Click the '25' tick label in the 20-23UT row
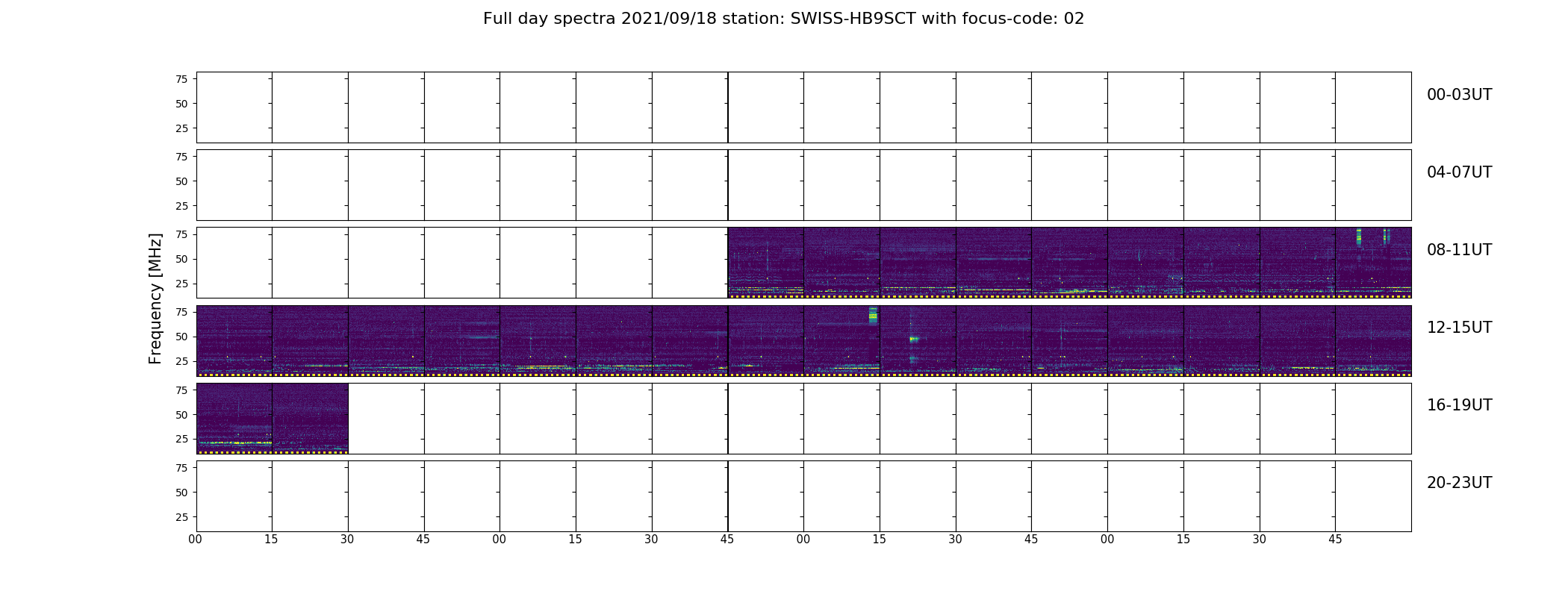The image size is (1568, 597). pos(181,516)
